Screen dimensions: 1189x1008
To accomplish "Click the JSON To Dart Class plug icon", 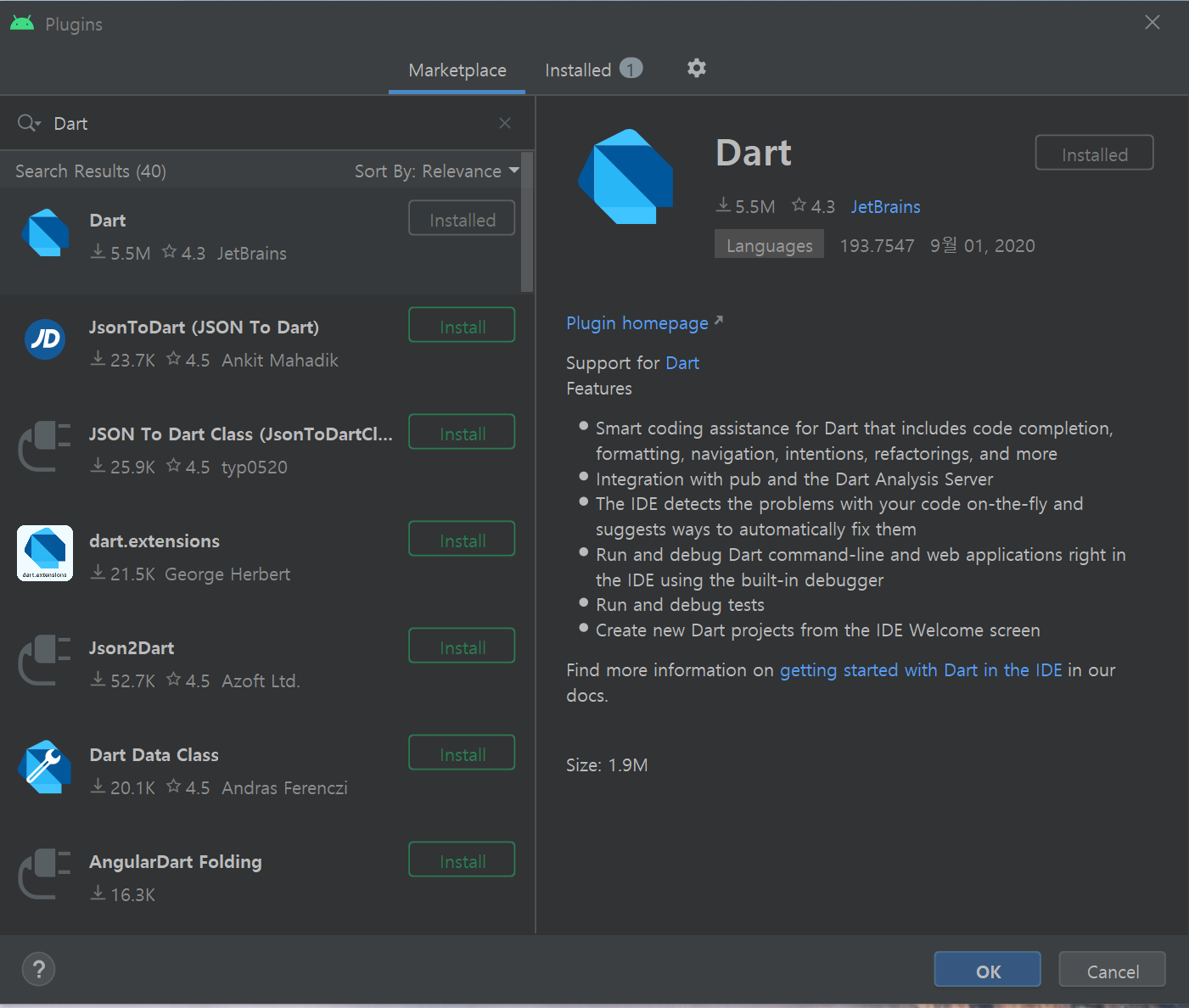I will 45,446.
